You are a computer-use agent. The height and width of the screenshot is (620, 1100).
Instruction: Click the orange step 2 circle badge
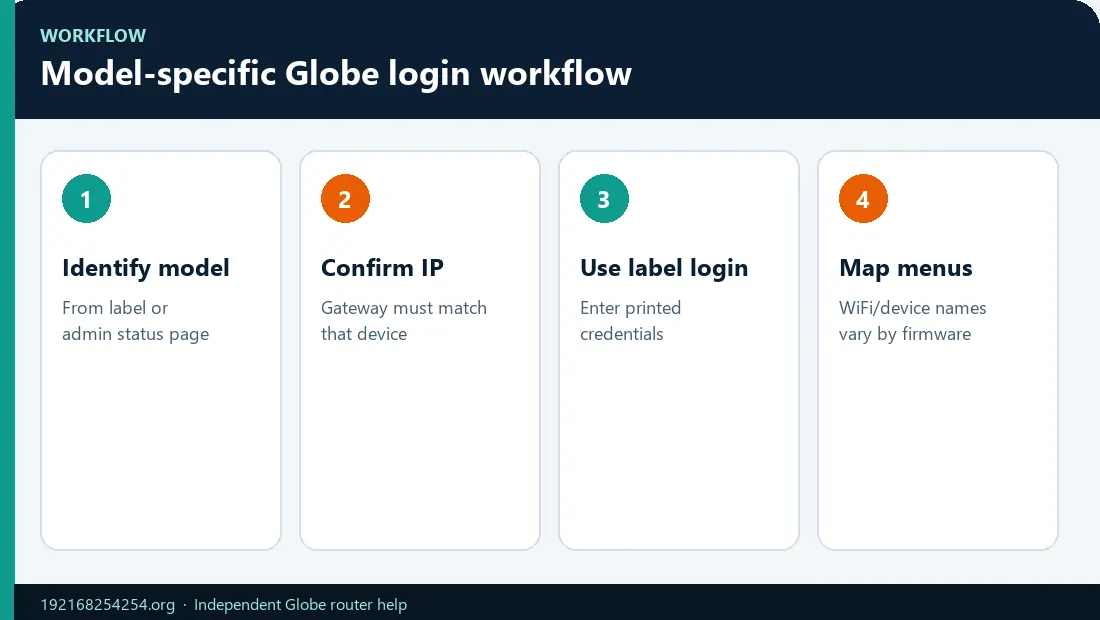click(345, 198)
